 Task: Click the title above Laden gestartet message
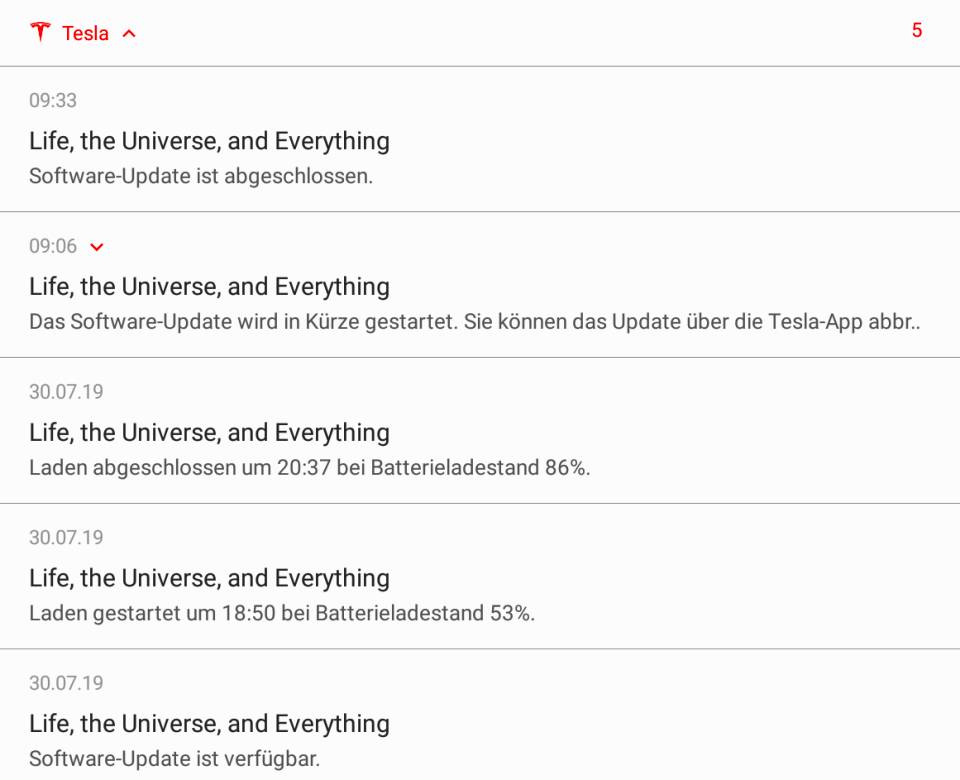pos(209,579)
